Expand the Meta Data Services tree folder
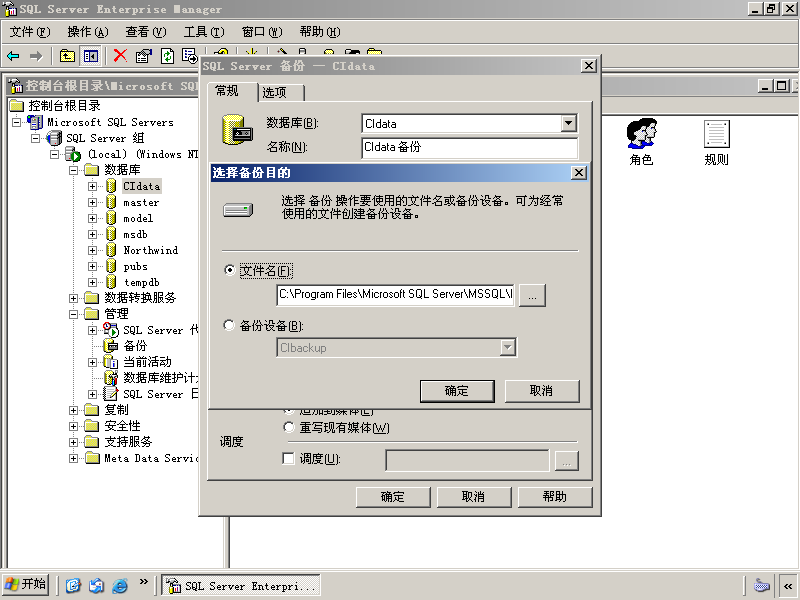Viewport: 800px width, 600px height. [73, 458]
